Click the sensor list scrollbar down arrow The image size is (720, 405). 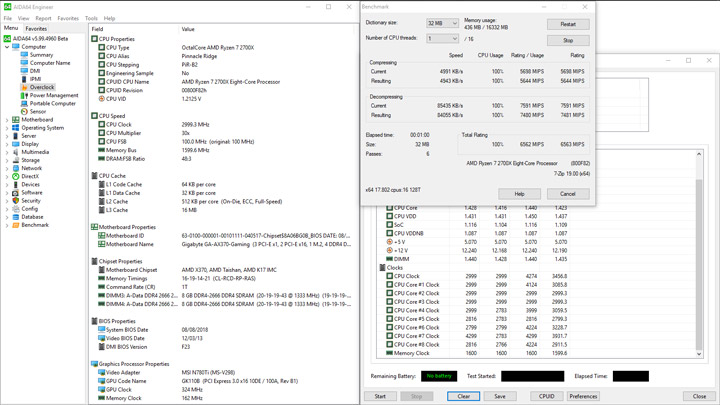699,354
